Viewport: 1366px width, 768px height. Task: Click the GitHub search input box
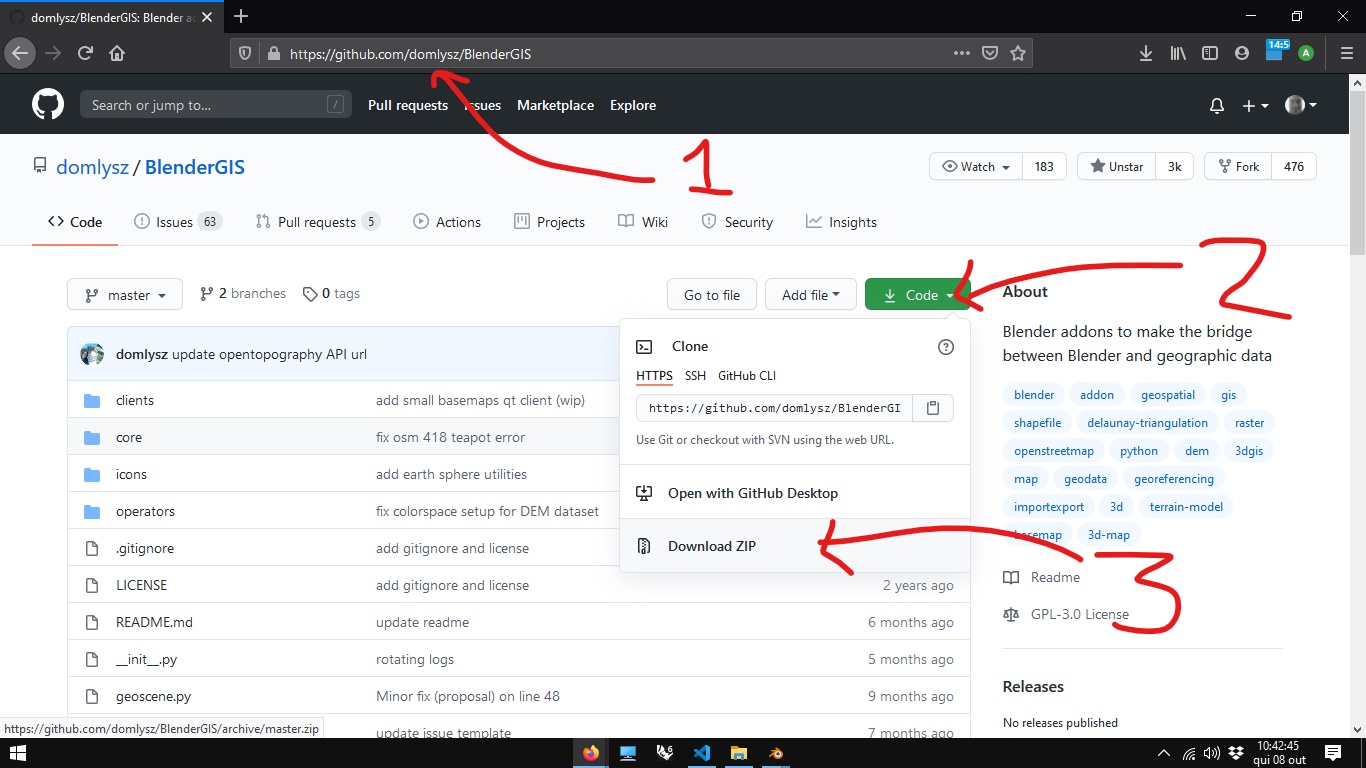click(x=205, y=105)
